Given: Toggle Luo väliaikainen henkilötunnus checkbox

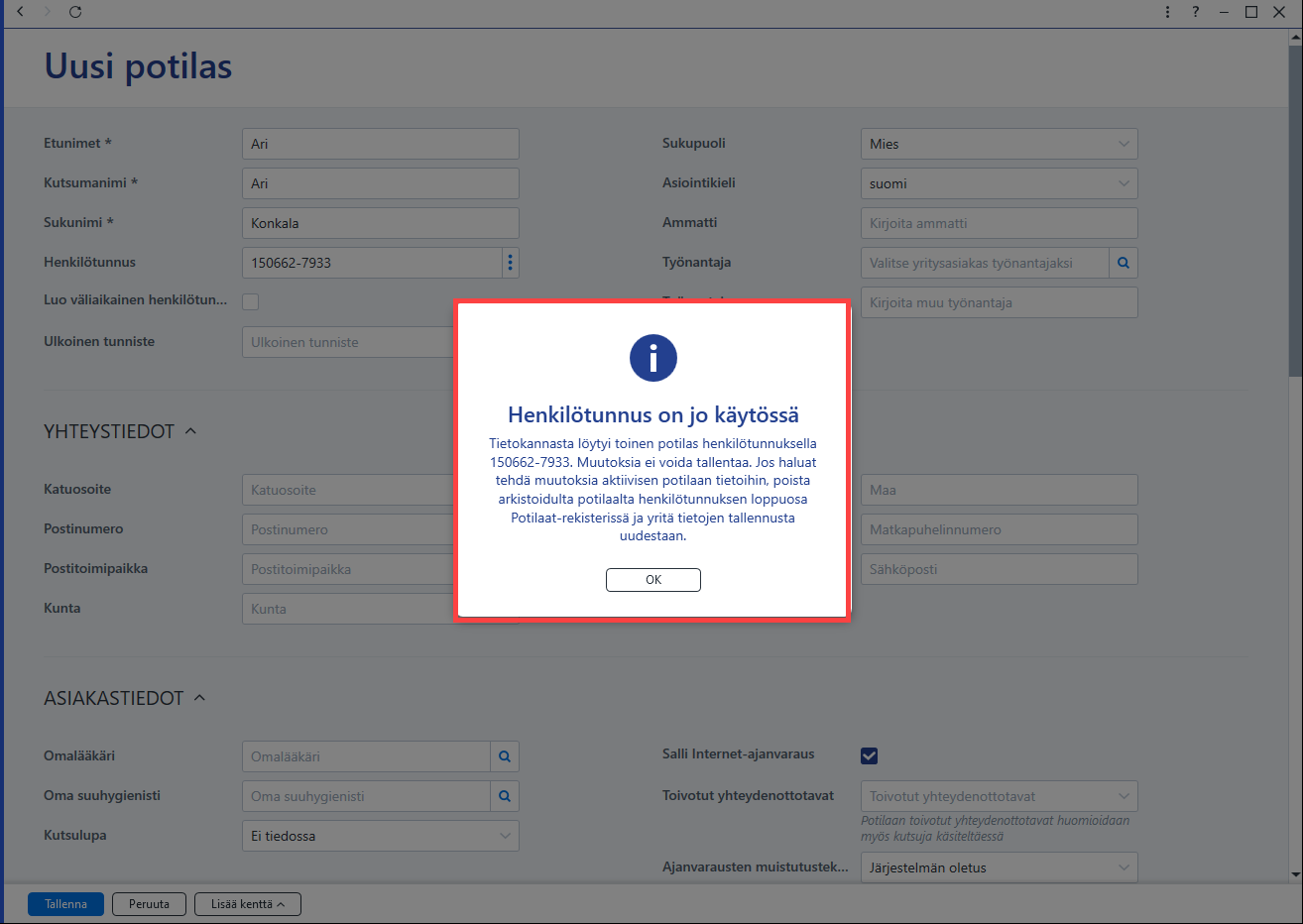Looking at the screenshot, I should click(x=251, y=301).
